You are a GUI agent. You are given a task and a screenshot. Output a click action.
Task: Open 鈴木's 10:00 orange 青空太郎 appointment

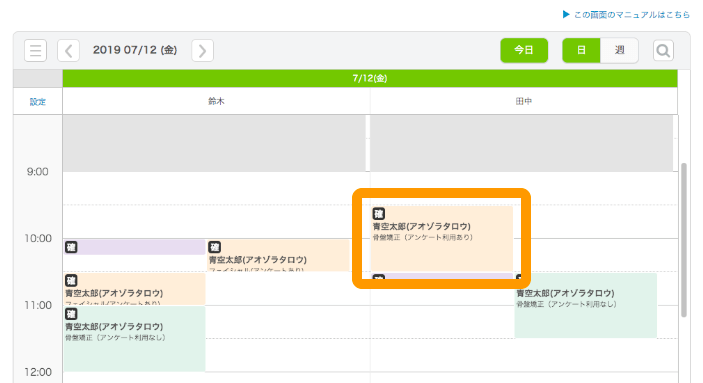tap(278, 255)
